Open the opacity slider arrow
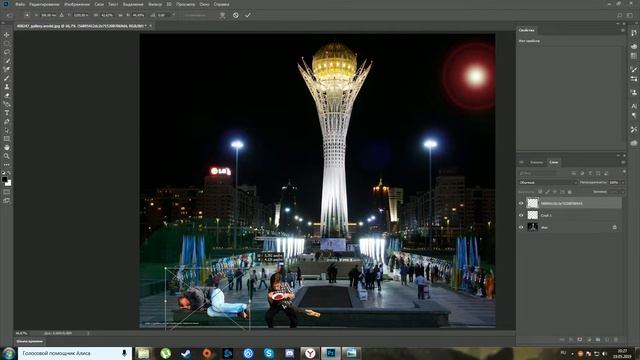 (622, 182)
